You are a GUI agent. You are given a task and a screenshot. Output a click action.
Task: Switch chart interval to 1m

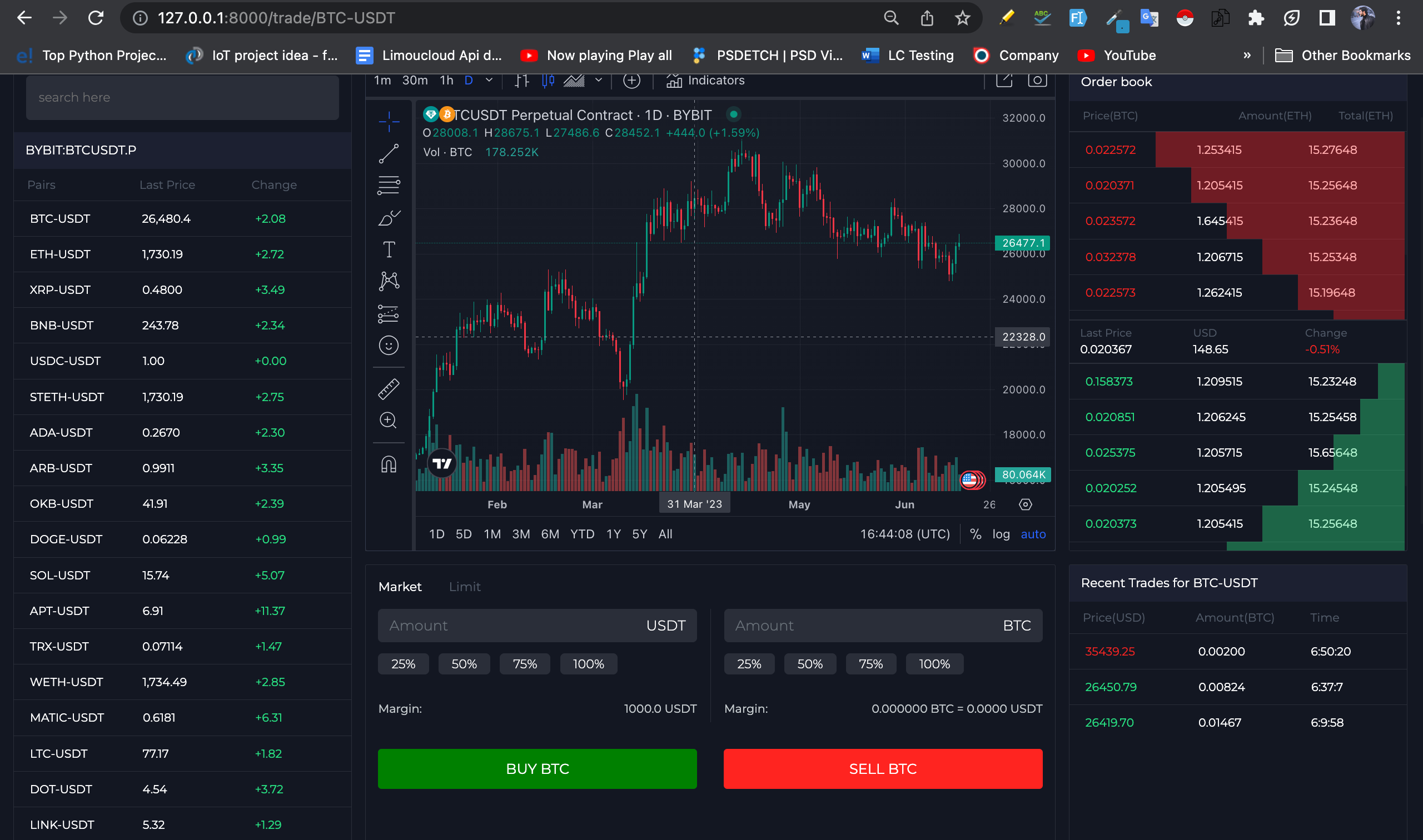click(x=382, y=81)
